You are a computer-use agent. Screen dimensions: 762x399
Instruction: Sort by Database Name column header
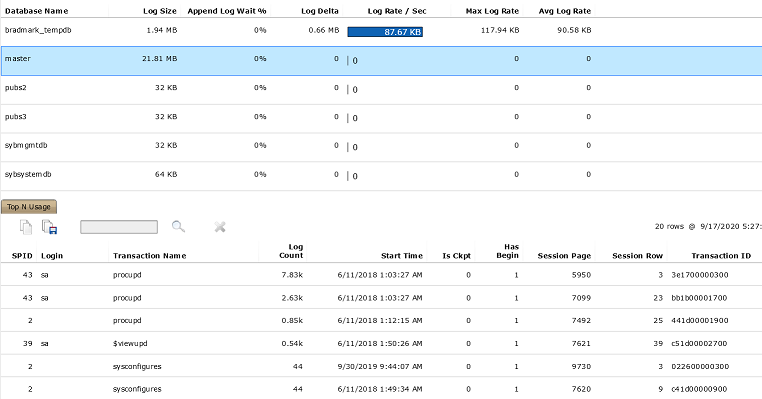(36, 11)
